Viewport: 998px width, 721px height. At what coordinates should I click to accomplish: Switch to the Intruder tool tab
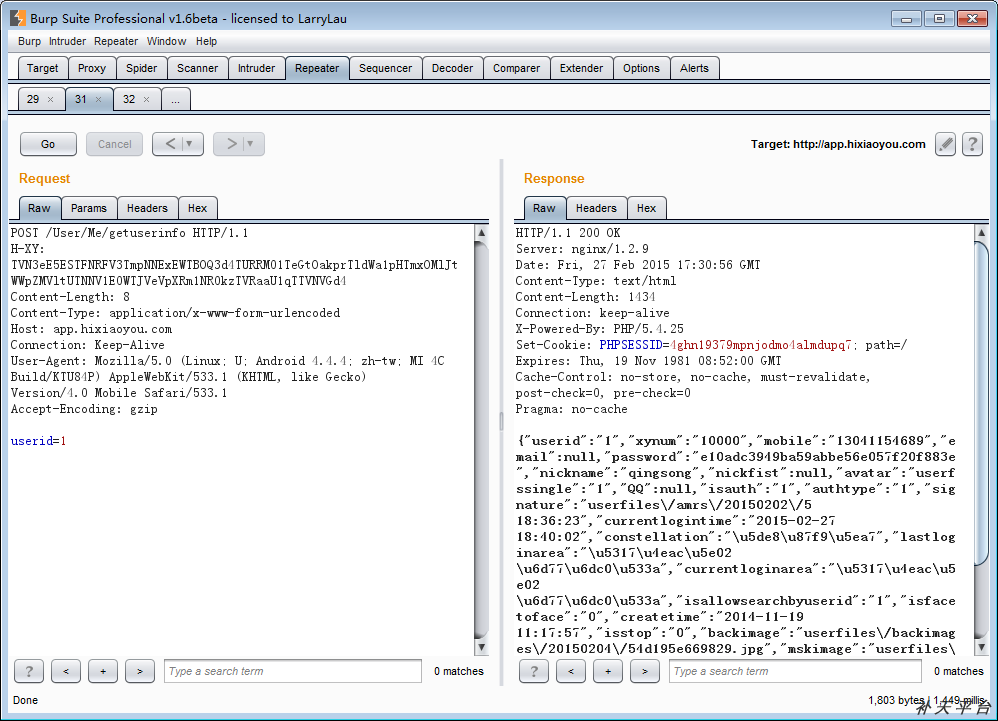click(x=257, y=68)
